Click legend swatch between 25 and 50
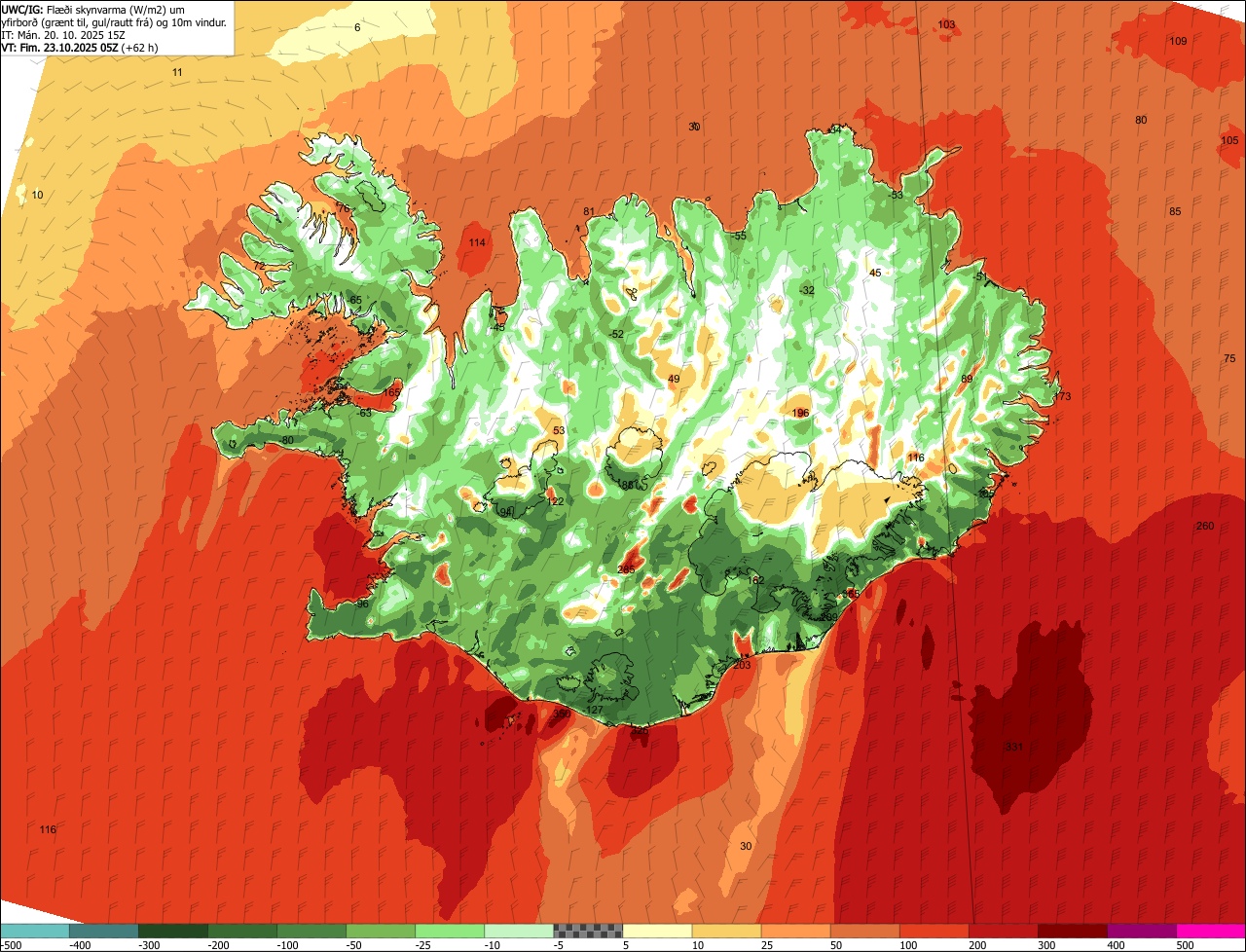The image size is (1246, 952). (x=795, y=931)
